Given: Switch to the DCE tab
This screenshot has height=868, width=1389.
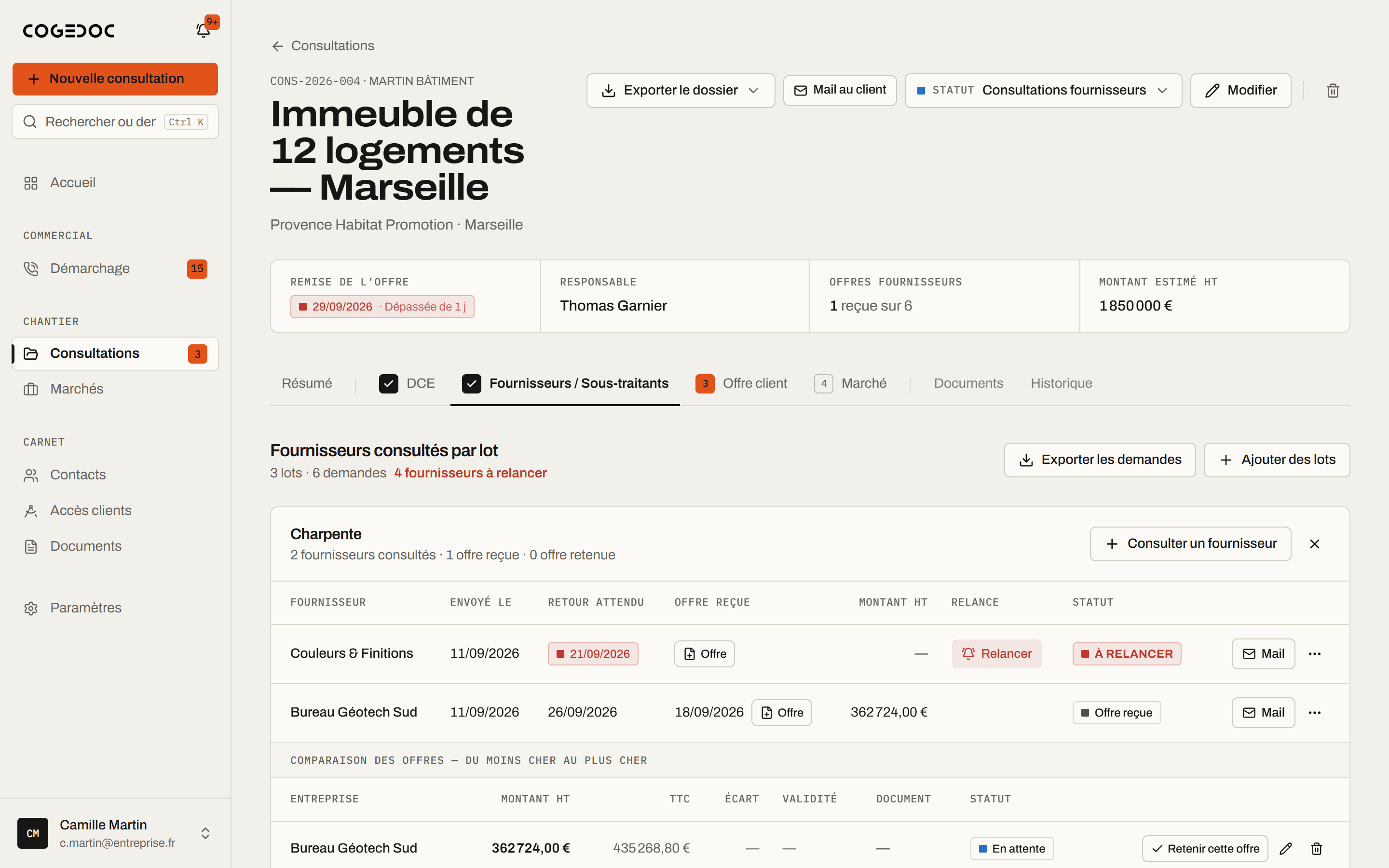Looking at the screenshot, I should click(407, 383).
